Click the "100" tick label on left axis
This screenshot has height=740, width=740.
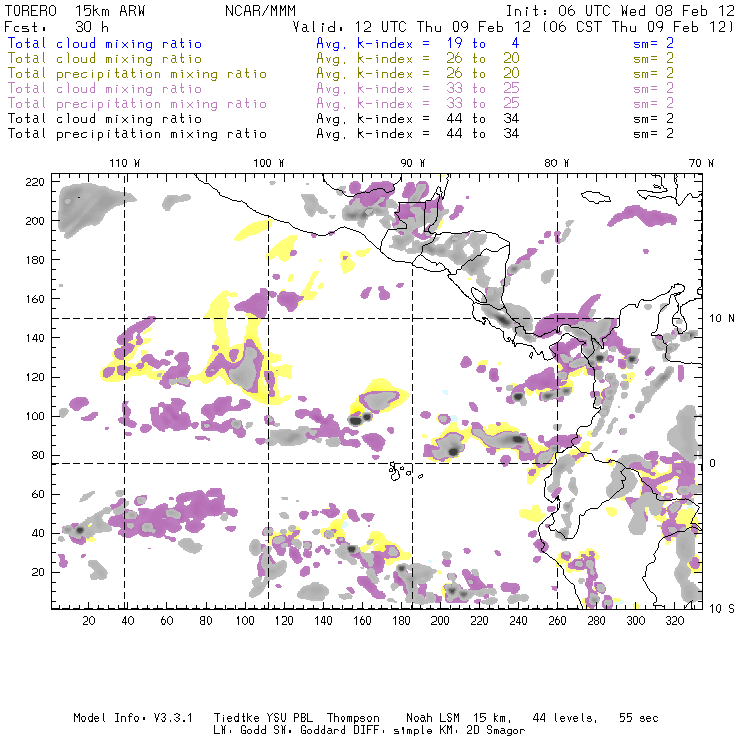[35, 416]
